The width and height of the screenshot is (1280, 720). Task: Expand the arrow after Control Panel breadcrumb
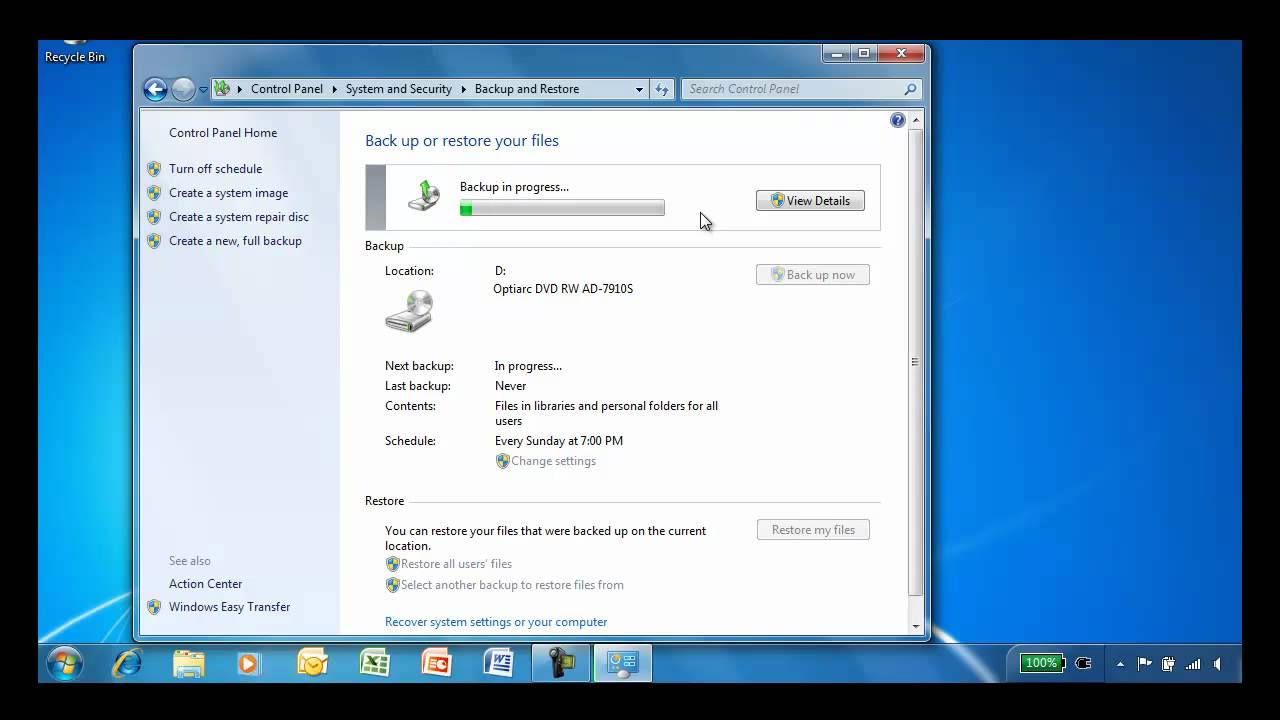(334, 89)
